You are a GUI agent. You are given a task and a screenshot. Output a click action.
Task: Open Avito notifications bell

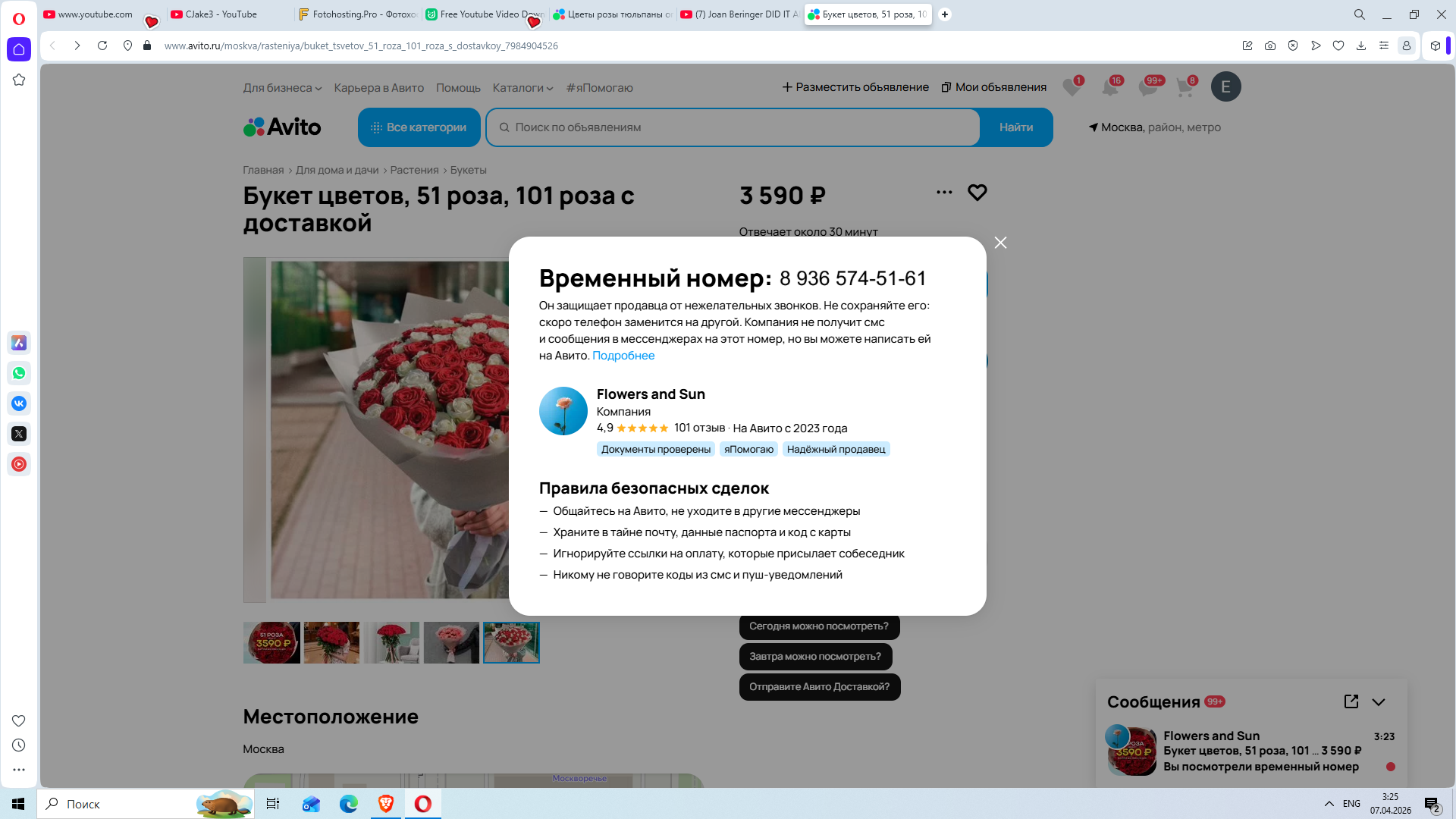1110,87
